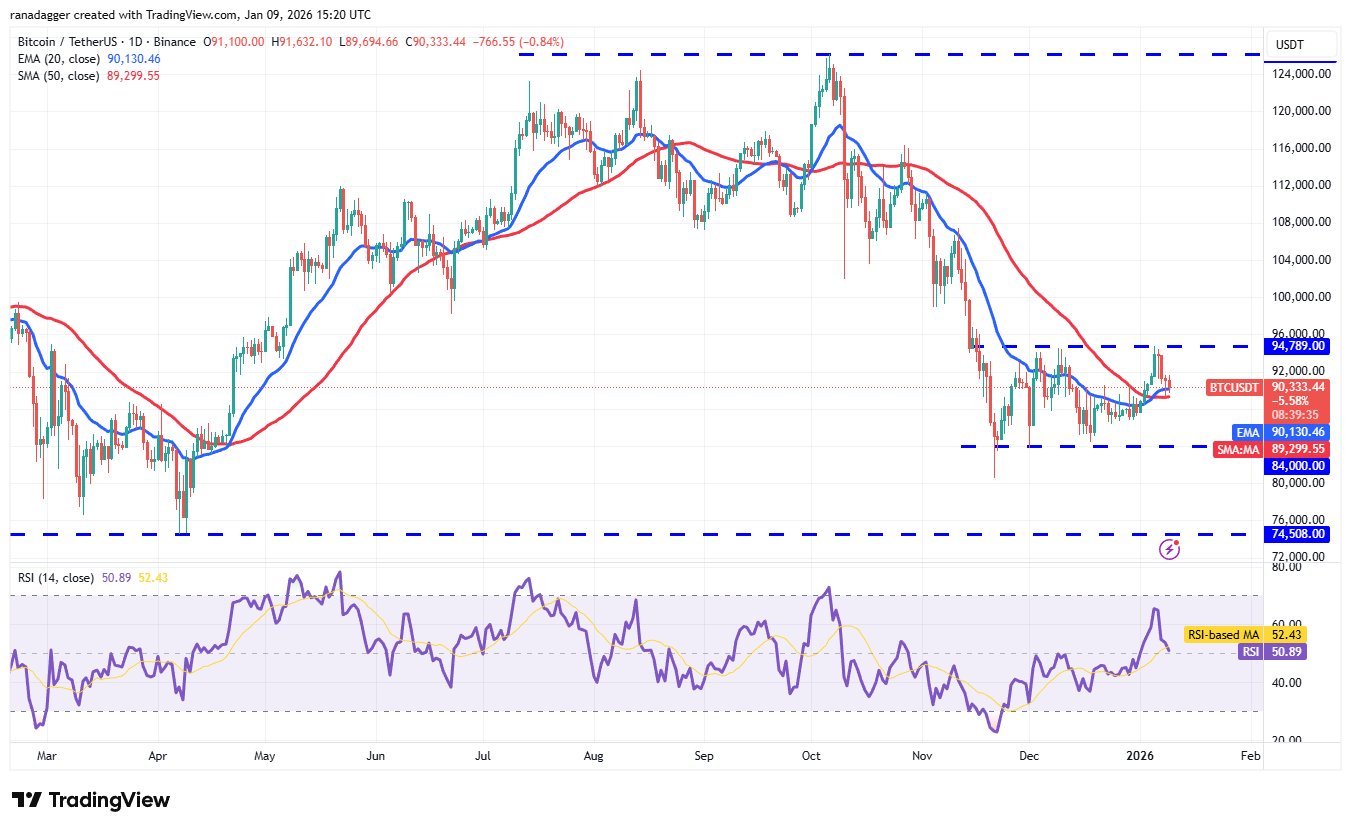Click the TradingView logo at bottom left

point(91,800)
